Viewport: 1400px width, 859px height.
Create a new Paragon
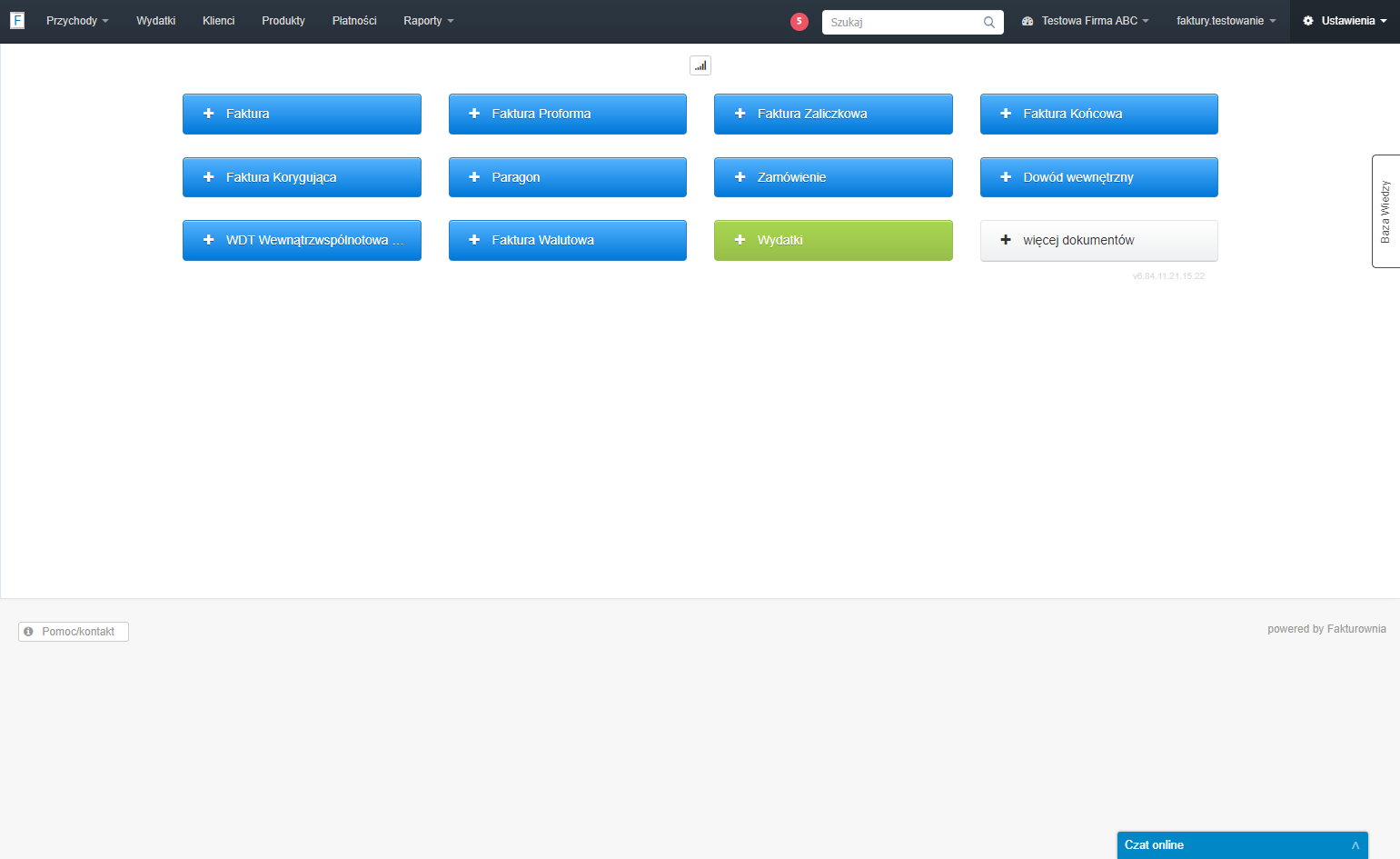point(568,177)
